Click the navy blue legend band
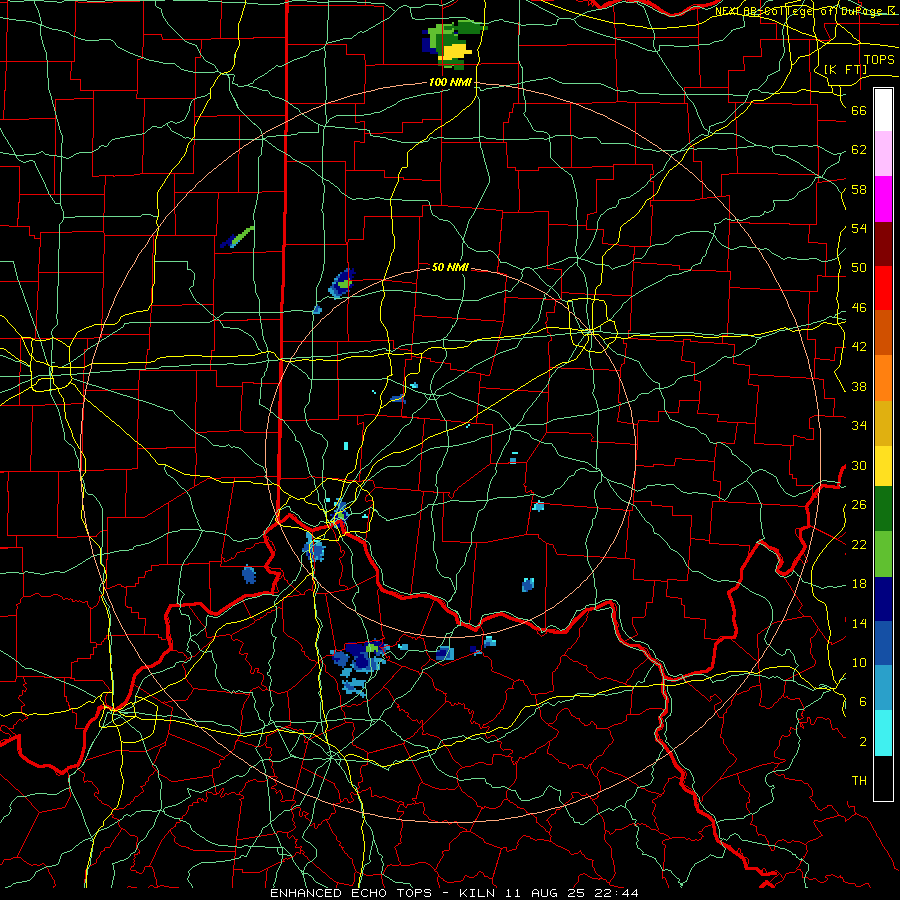Screen dimensions: 900x900 click(883, 599)
